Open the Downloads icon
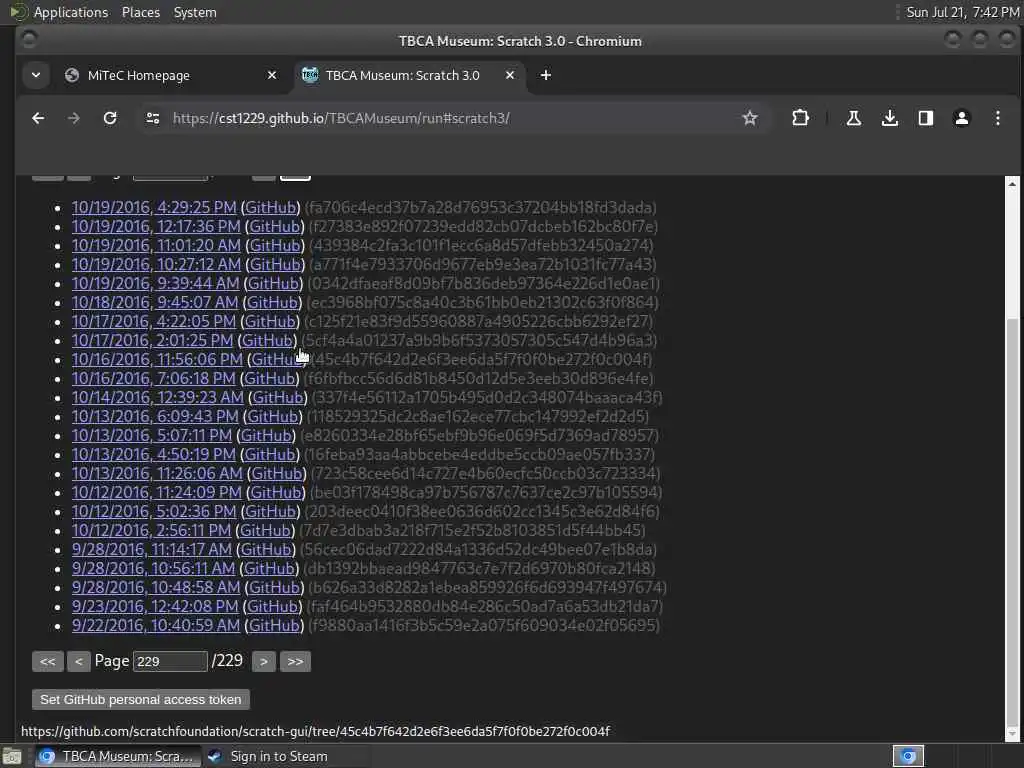This screenshot has width=1024, height=768. tap(889, 118)
